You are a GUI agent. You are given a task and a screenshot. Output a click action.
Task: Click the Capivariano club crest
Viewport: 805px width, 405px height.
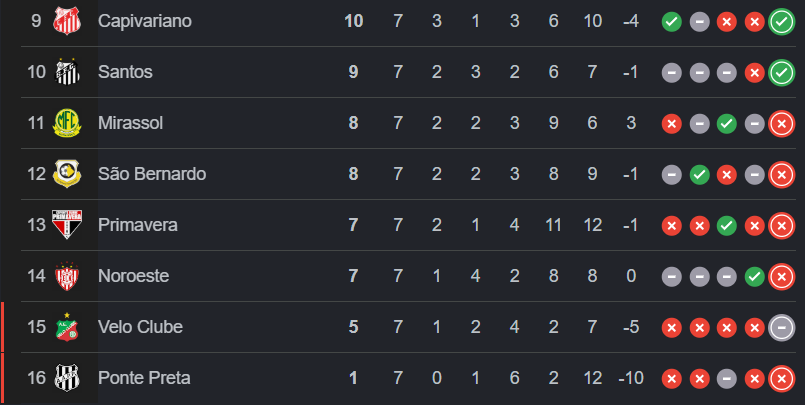point(66,21)
